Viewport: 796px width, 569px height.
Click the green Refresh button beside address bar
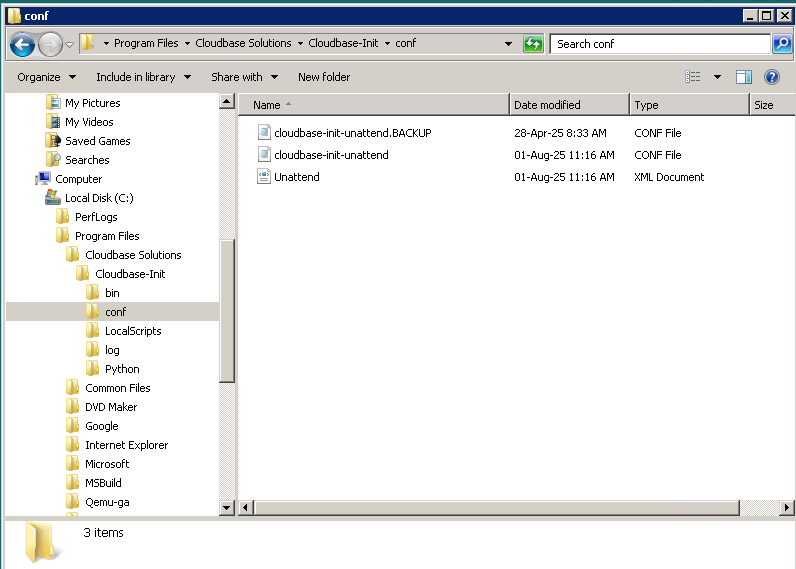533,44
